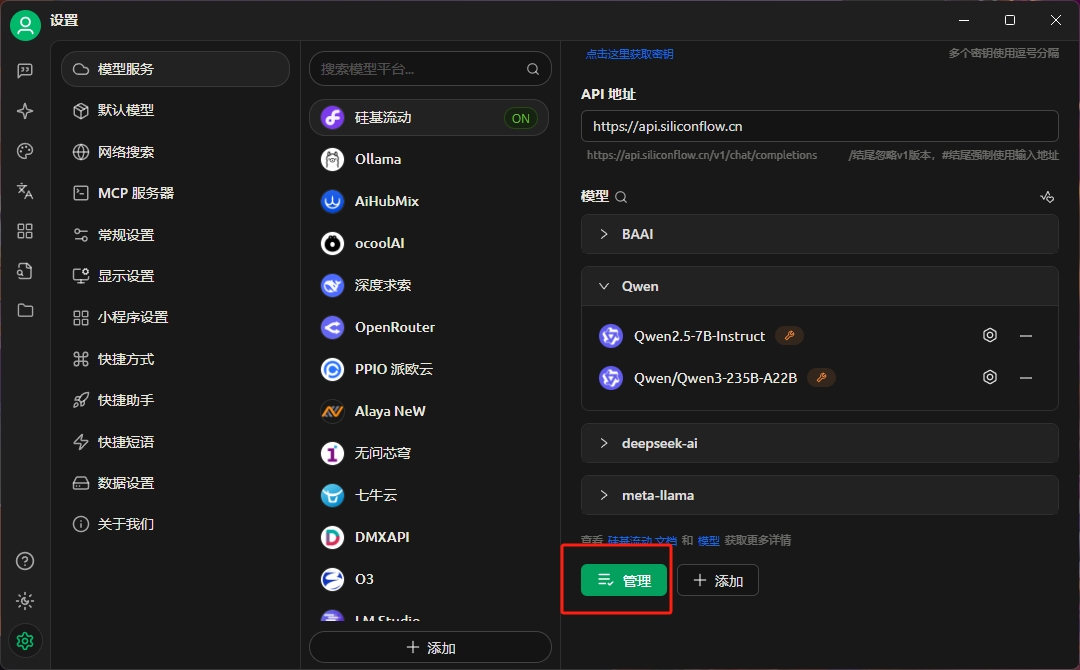1080x670 pixels.
Task: Open 小程序设置 settings section
Action: [x=175, y=317]
